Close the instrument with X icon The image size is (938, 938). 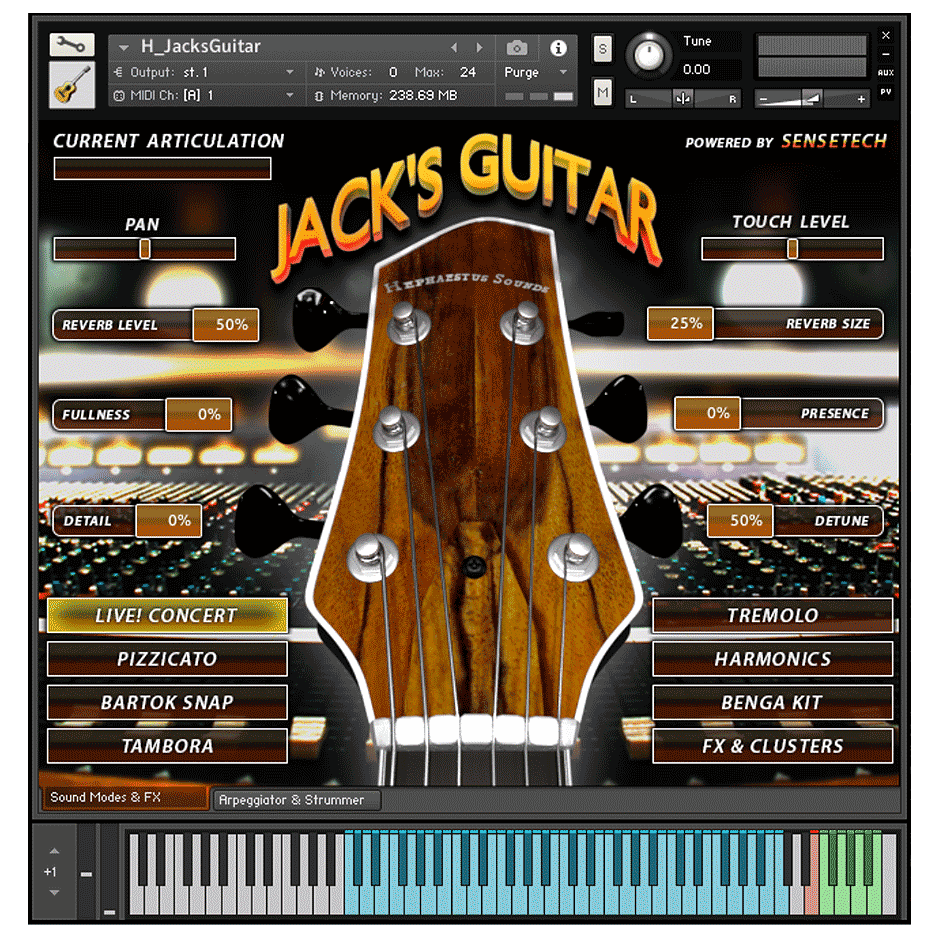[x=886, y=35]
